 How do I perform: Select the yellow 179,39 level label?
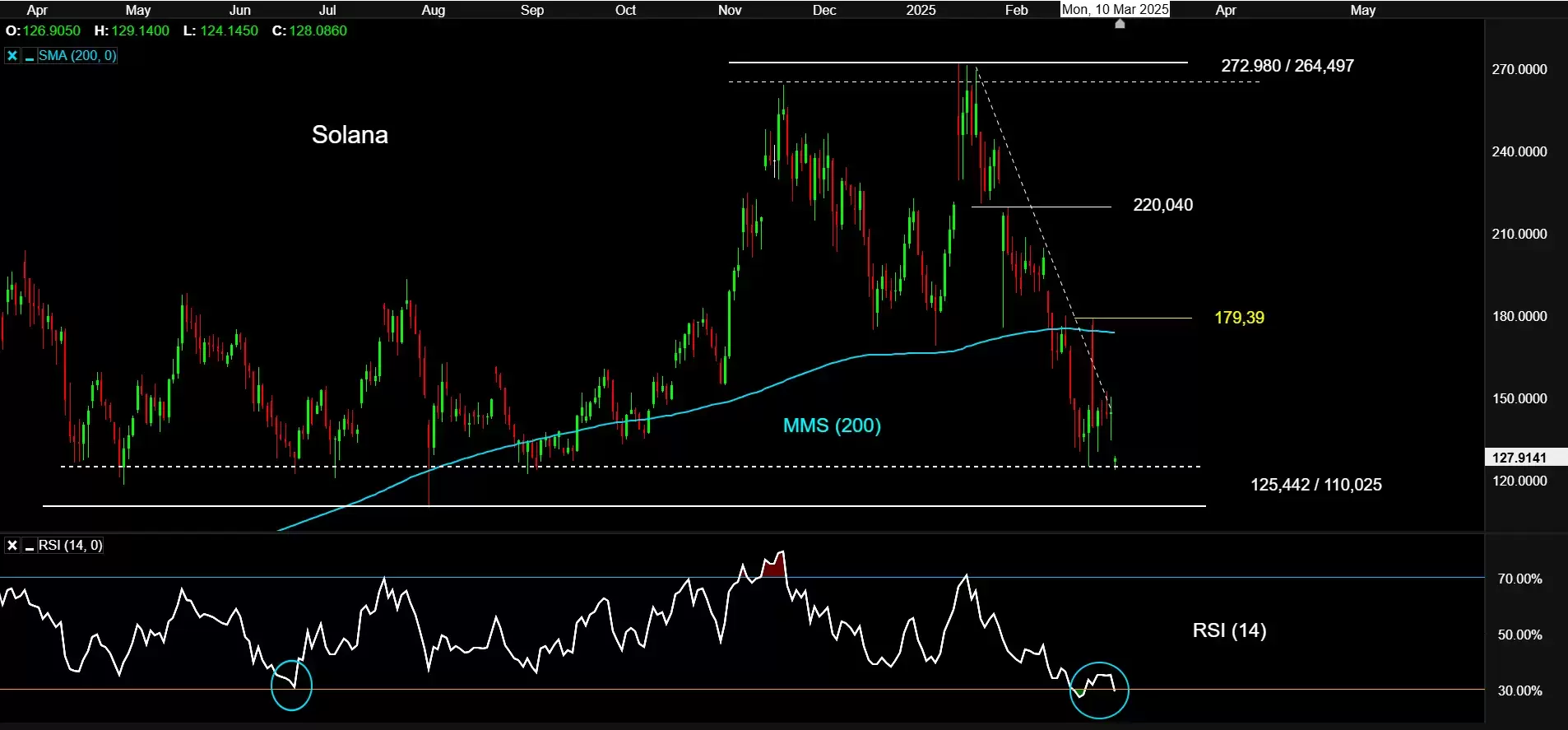[x=1239, y=318]
